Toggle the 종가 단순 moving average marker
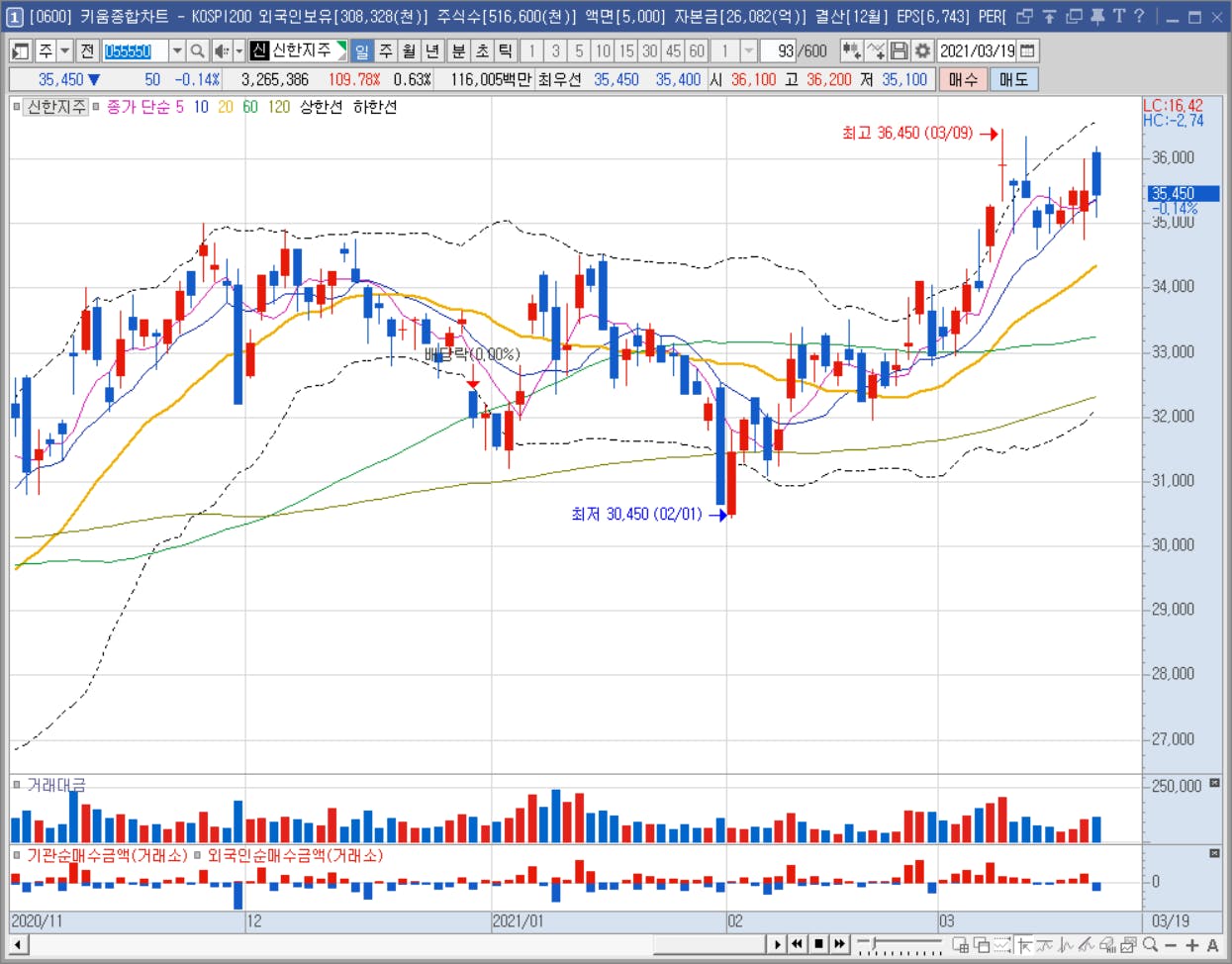The image size is (1232, 964). (x=96, y=107)
